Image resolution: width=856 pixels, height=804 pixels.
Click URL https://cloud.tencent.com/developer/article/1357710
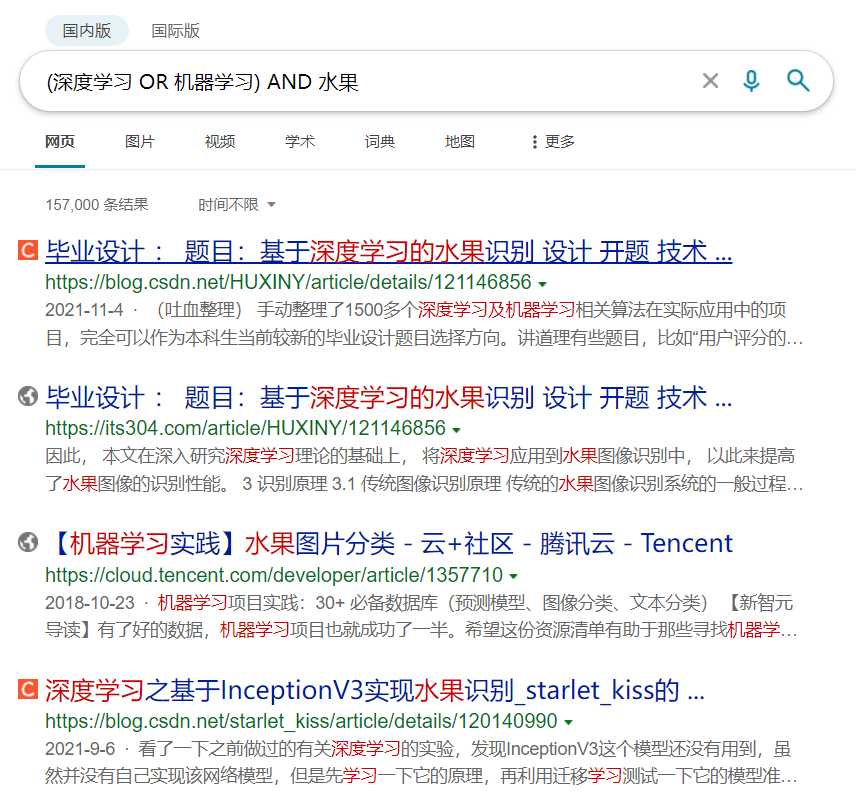click(x=274, y=575)
